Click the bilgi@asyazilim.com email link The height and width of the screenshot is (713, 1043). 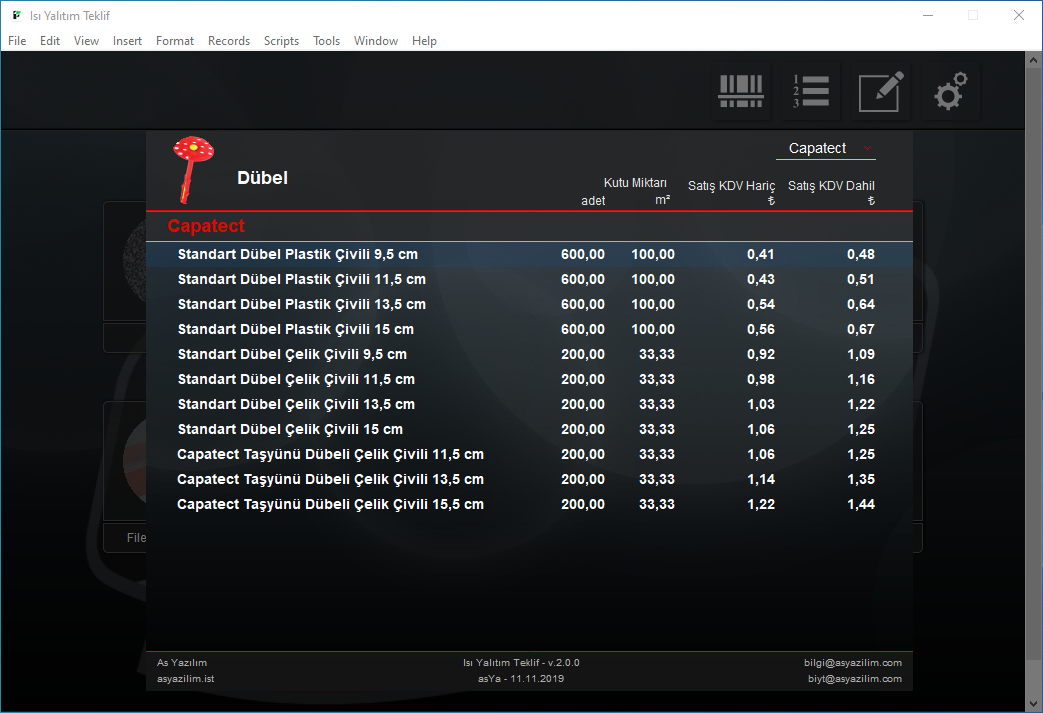coord(853,662)
